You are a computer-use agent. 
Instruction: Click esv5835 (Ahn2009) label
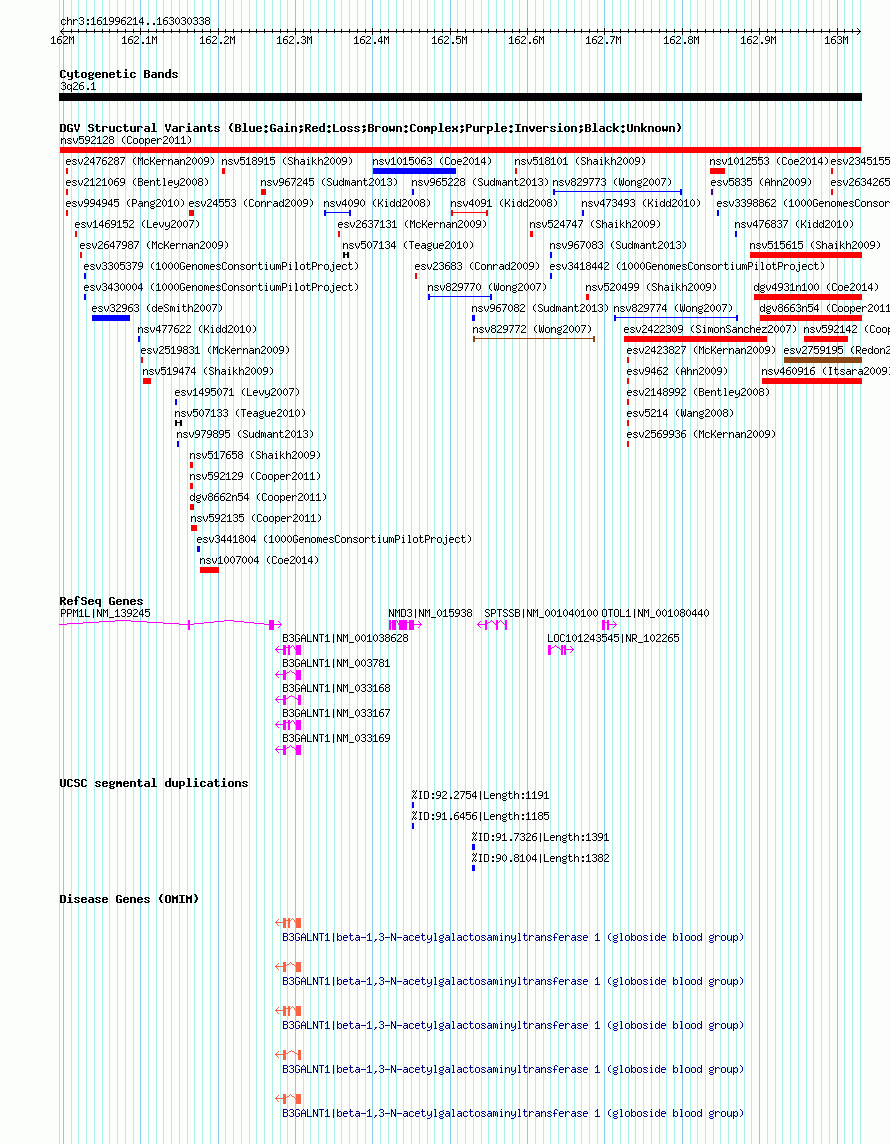coord(761,182)
